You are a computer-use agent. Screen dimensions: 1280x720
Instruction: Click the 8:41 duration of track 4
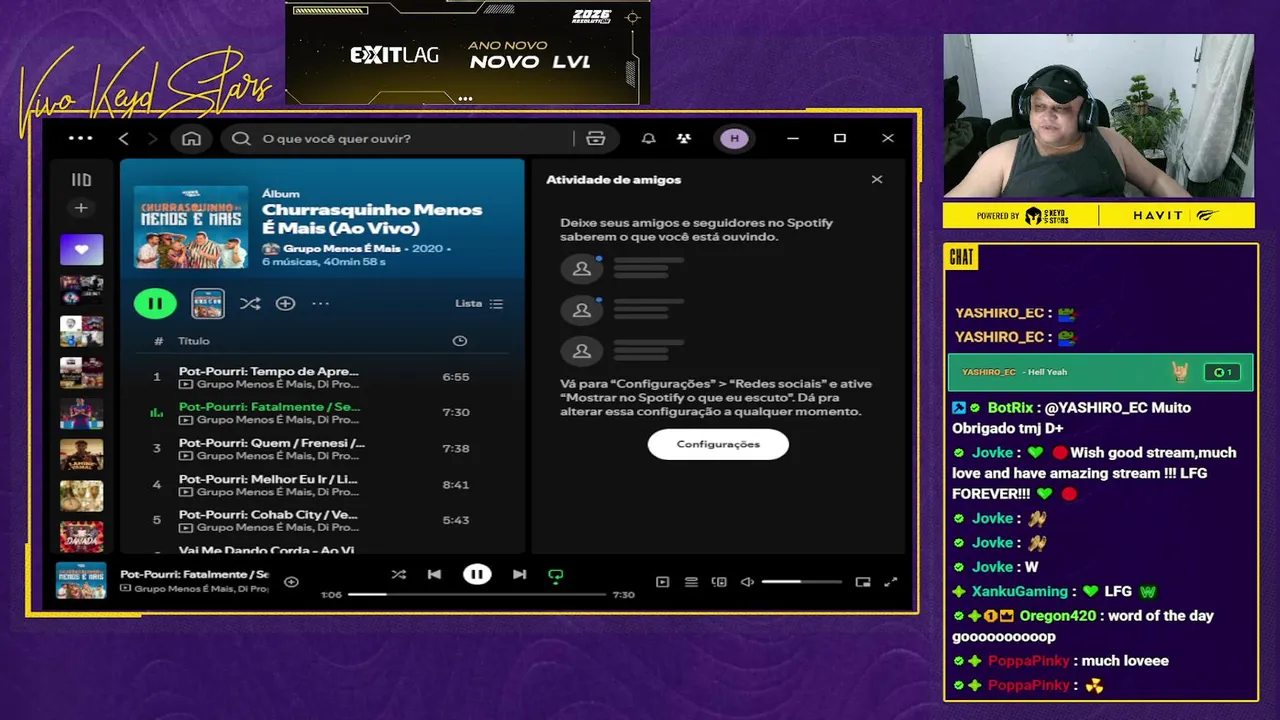(455, 484)
